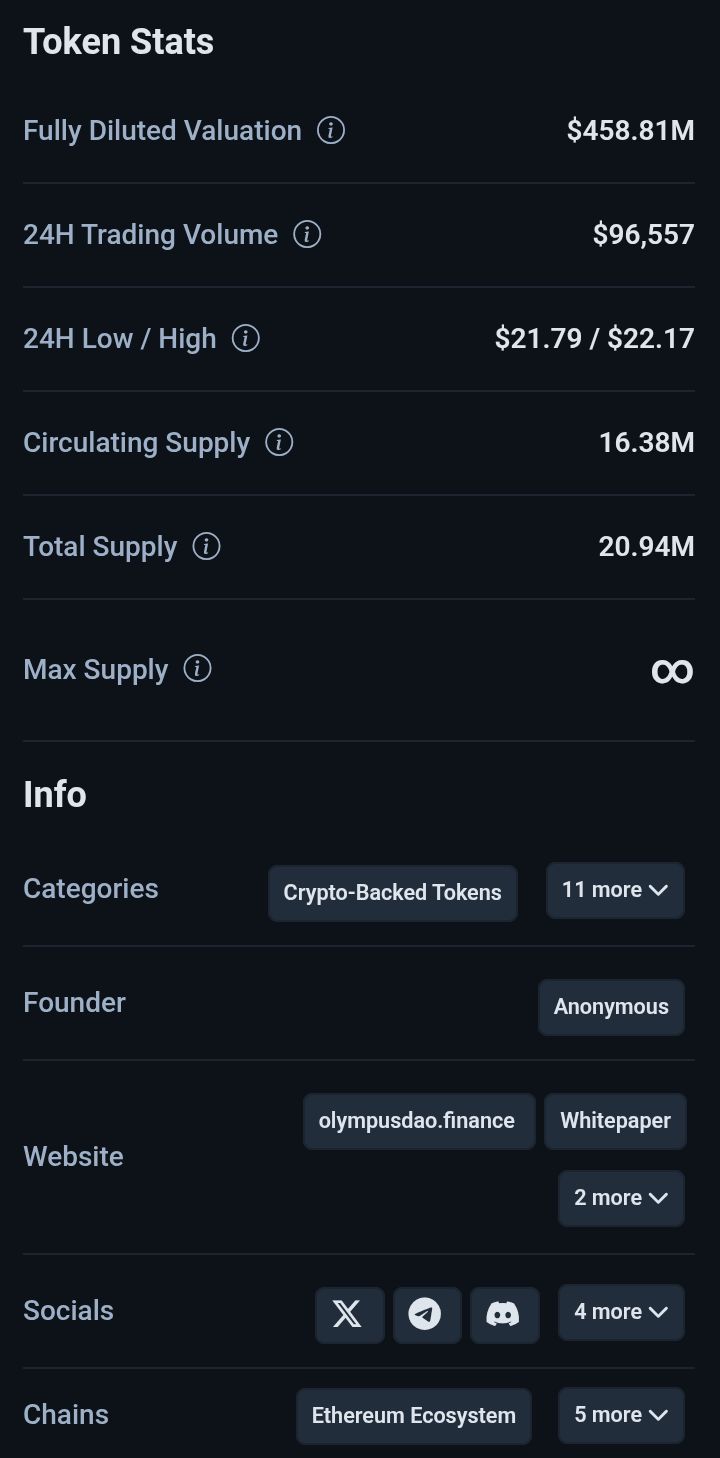The image size is (720, 1458).
Task: Click the infinity Max Supply value
Action: [672, 670]
